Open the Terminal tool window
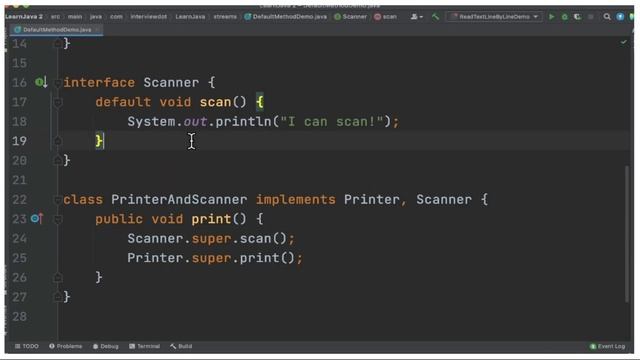 pos(144,346)
